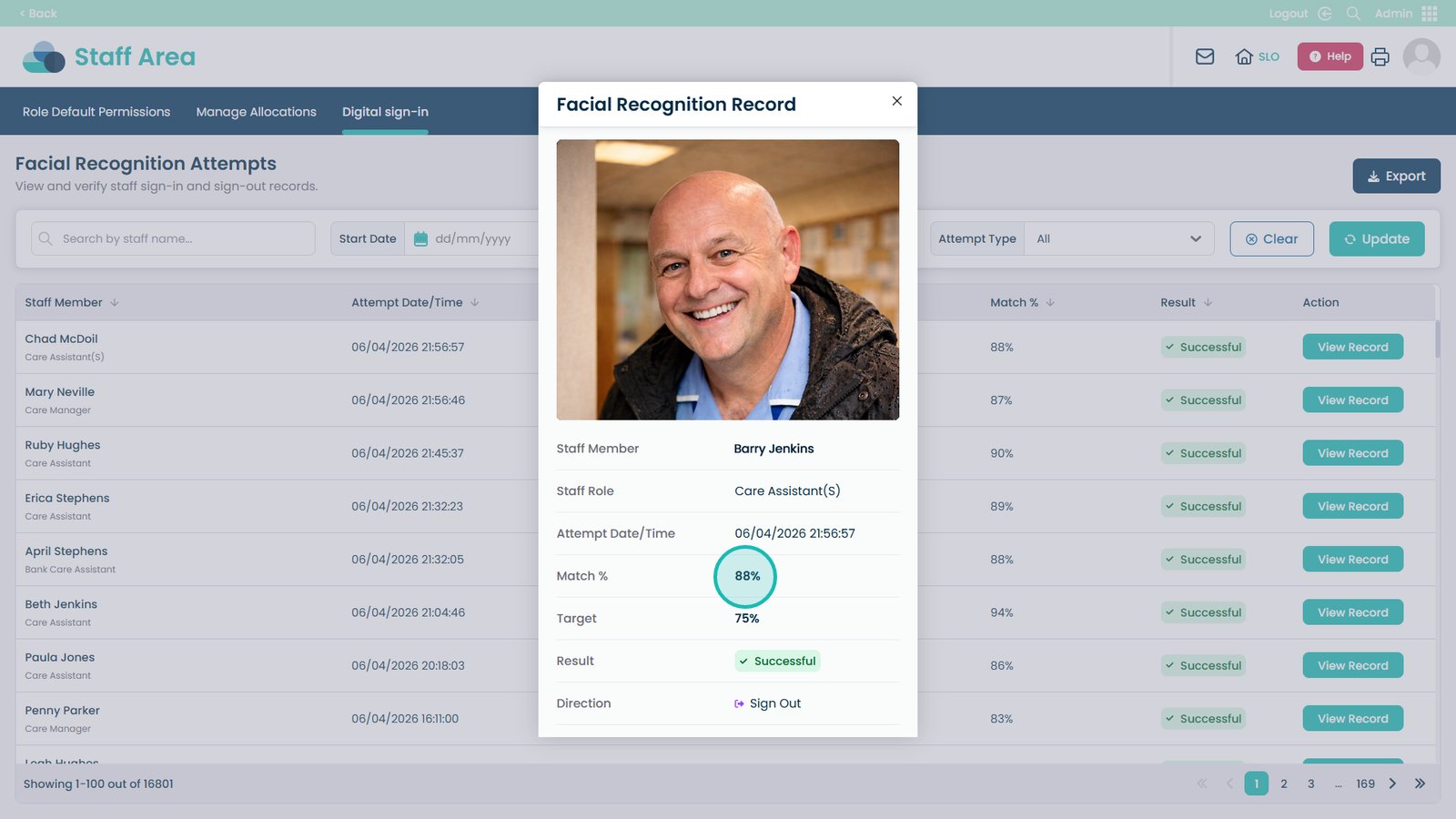The width and height of the screenshot is (1456, 819).
Task: Click Ruby Hughes staff name
Action: tap(63, 445)
